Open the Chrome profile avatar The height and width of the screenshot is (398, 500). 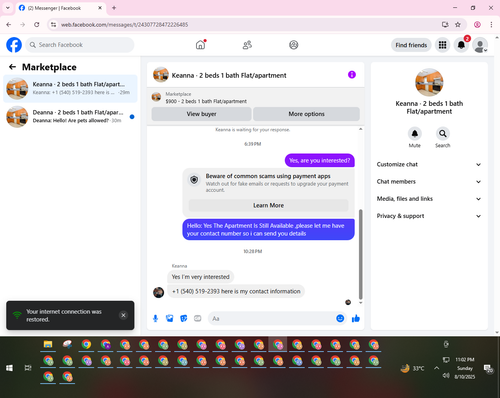click(477, 24)
